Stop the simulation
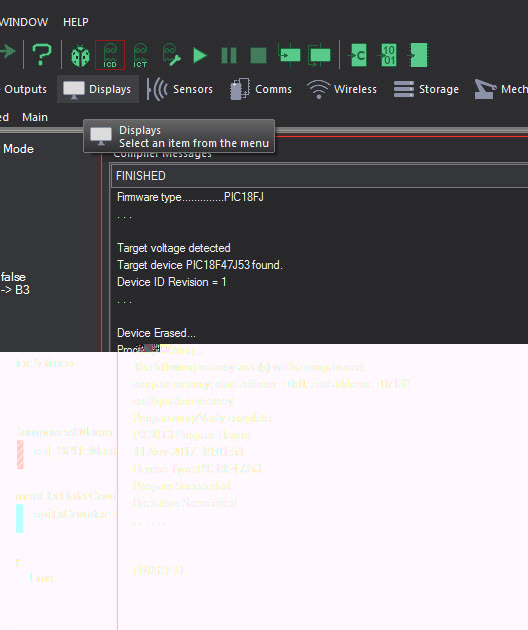 pyautogui.click(x=258, y=55)
